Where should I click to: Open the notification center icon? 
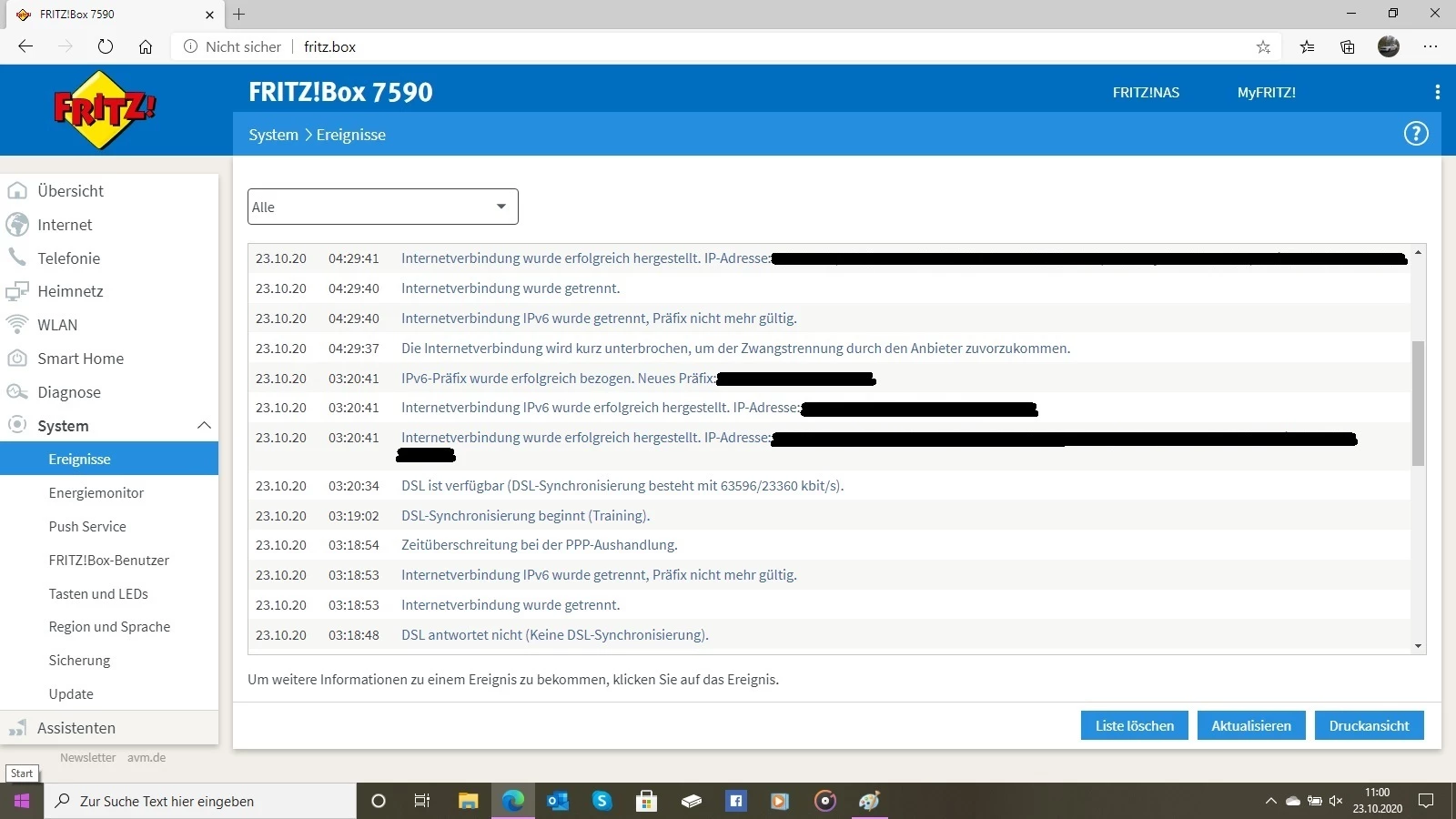[x=1426, y=801]
